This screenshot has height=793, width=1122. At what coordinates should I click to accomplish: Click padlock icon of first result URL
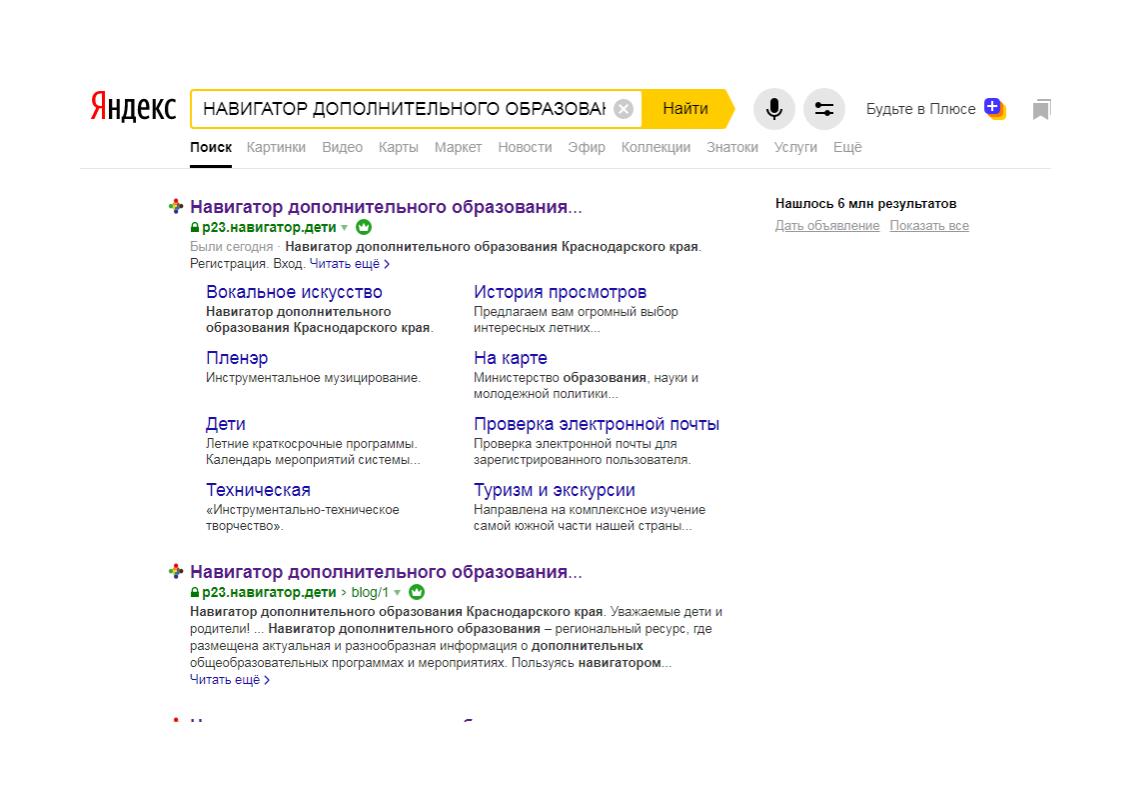click(195, 228)
